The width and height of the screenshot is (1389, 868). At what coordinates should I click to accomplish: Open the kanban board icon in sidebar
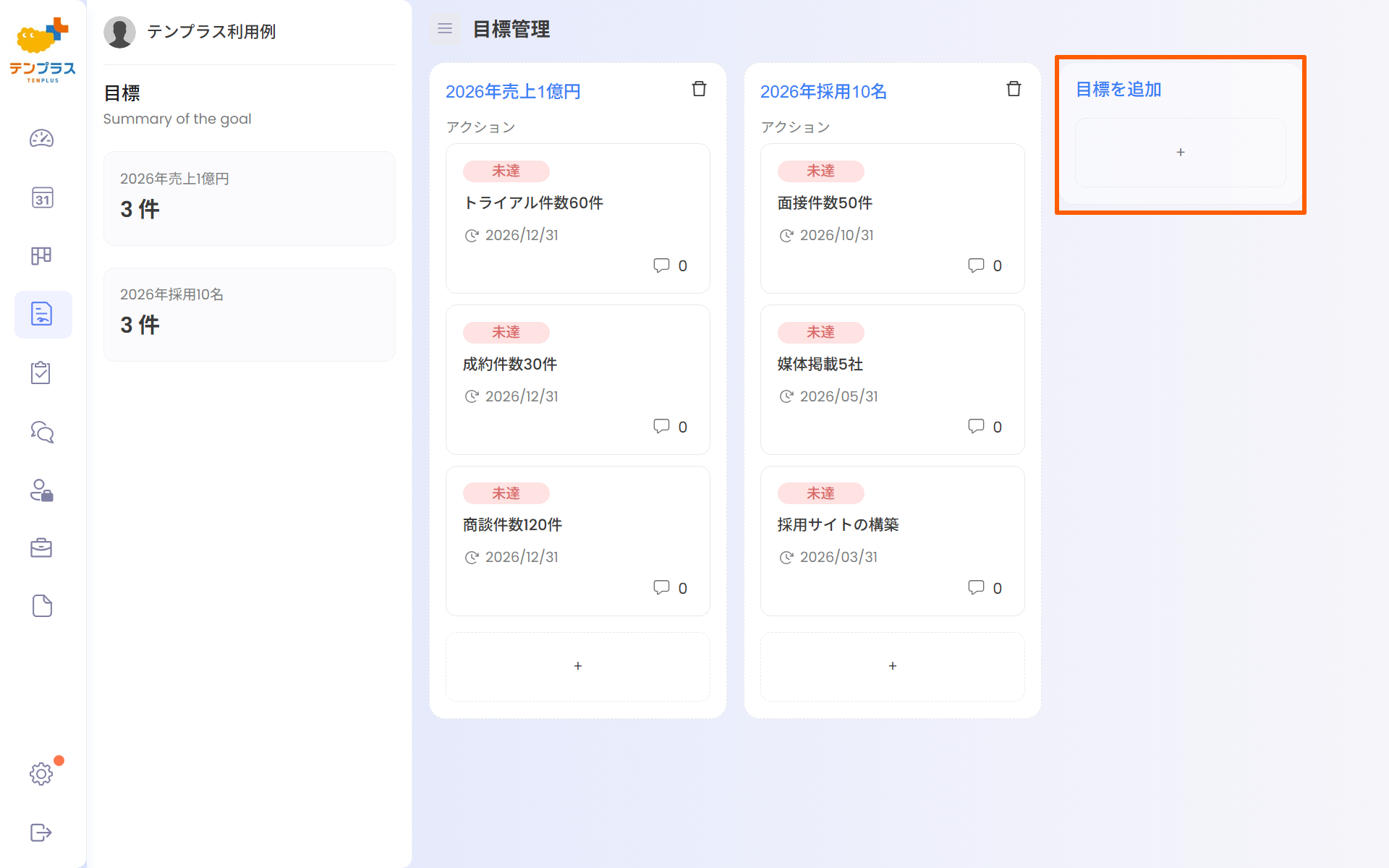[x=41, y=255]
